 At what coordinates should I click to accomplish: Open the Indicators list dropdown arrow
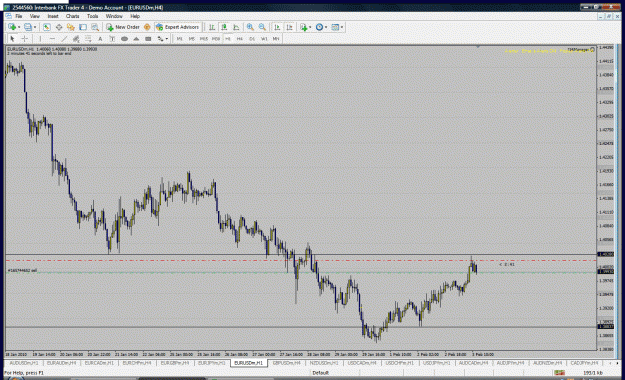coord(310,27)
